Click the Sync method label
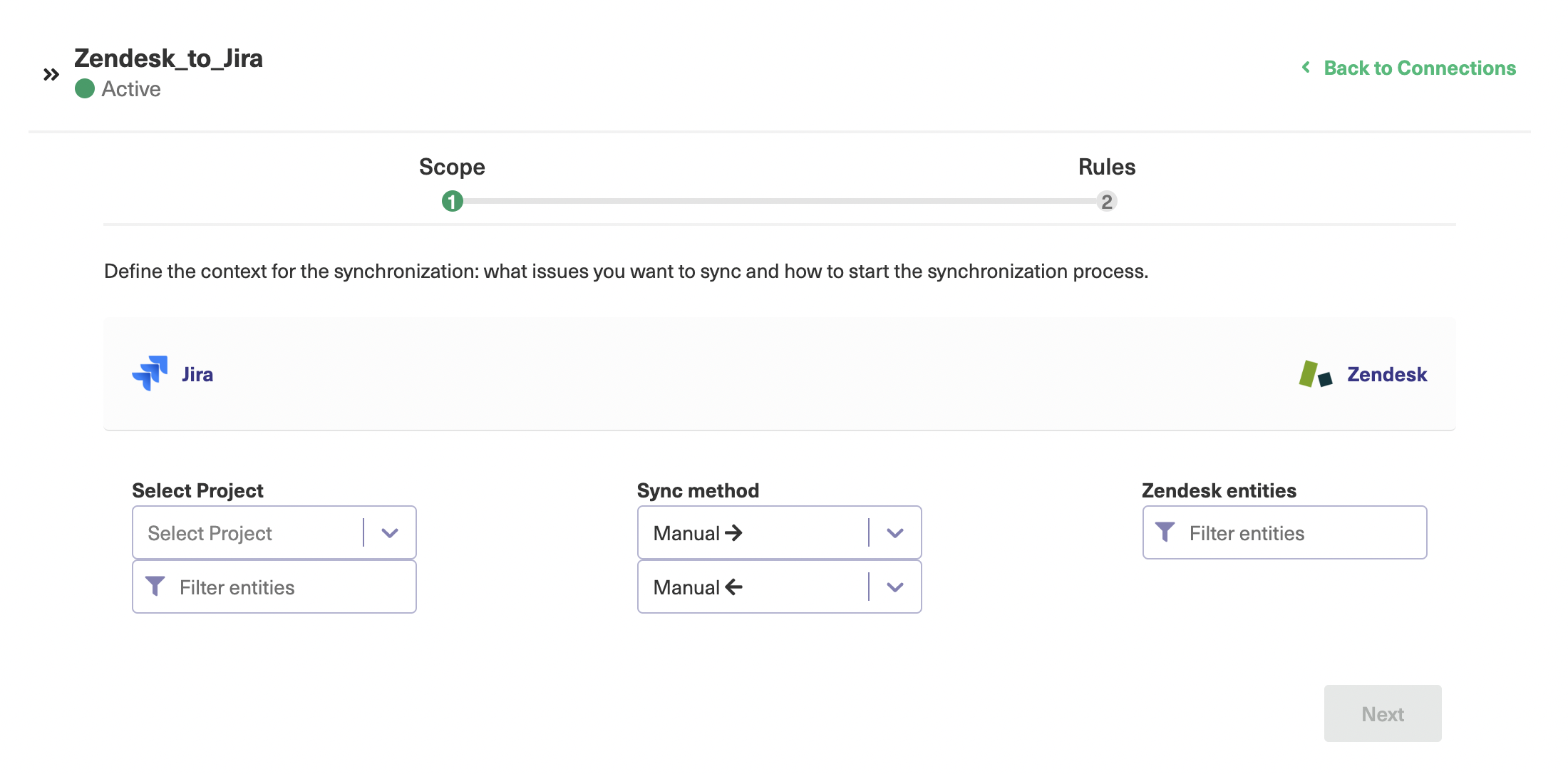The width and height of the screenshot is (1568, 774). tap(698, 490)
